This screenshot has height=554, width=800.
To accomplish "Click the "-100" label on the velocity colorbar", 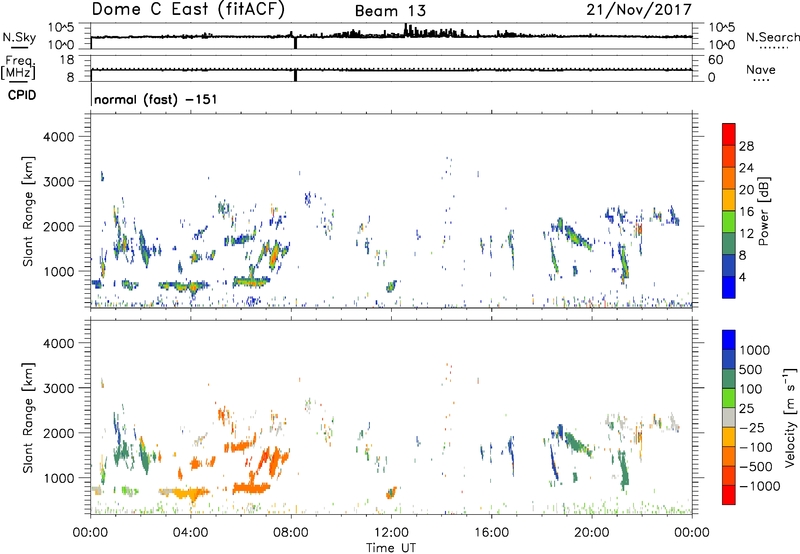I will click(756, 447).
